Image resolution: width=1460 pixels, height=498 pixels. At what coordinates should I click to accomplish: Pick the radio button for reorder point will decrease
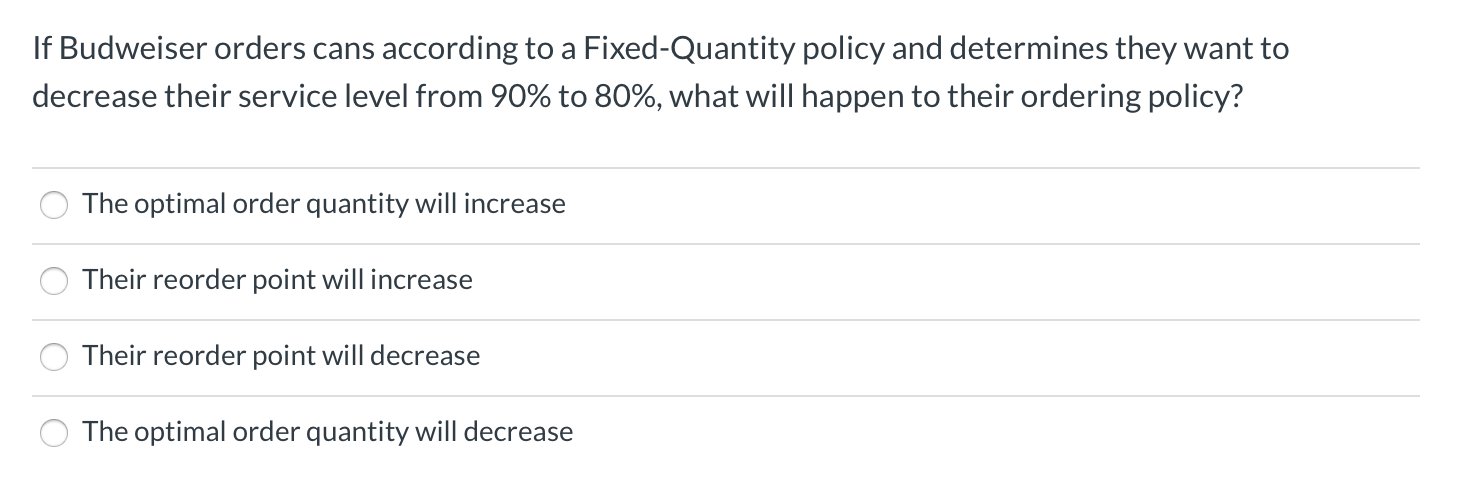53,357
